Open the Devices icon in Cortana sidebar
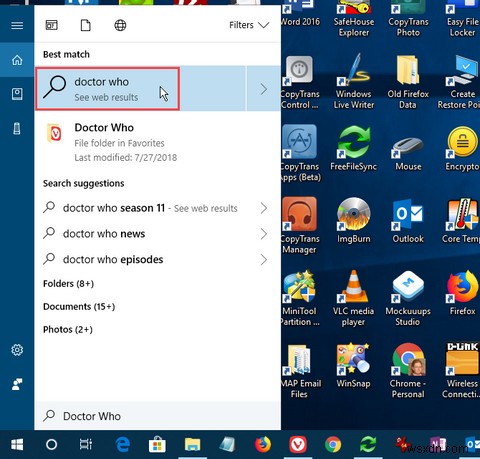Viewport: 480px width, 459px height. (x=17, y=128)
